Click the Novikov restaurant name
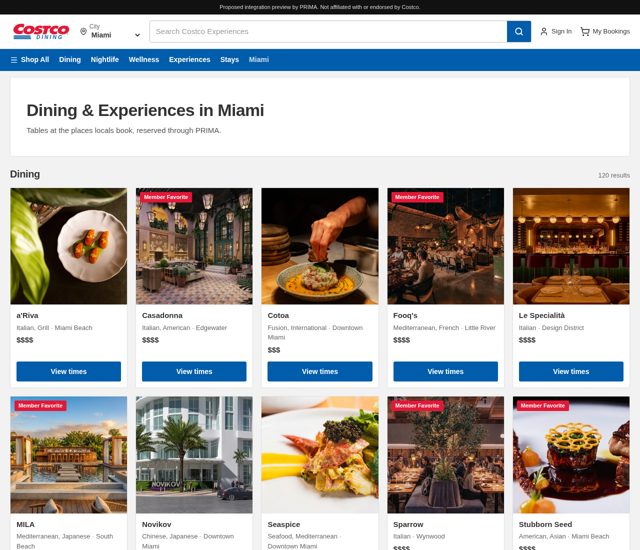Image resolution: width=640 pixels, height=550 pixels. [x=157, y=524]
